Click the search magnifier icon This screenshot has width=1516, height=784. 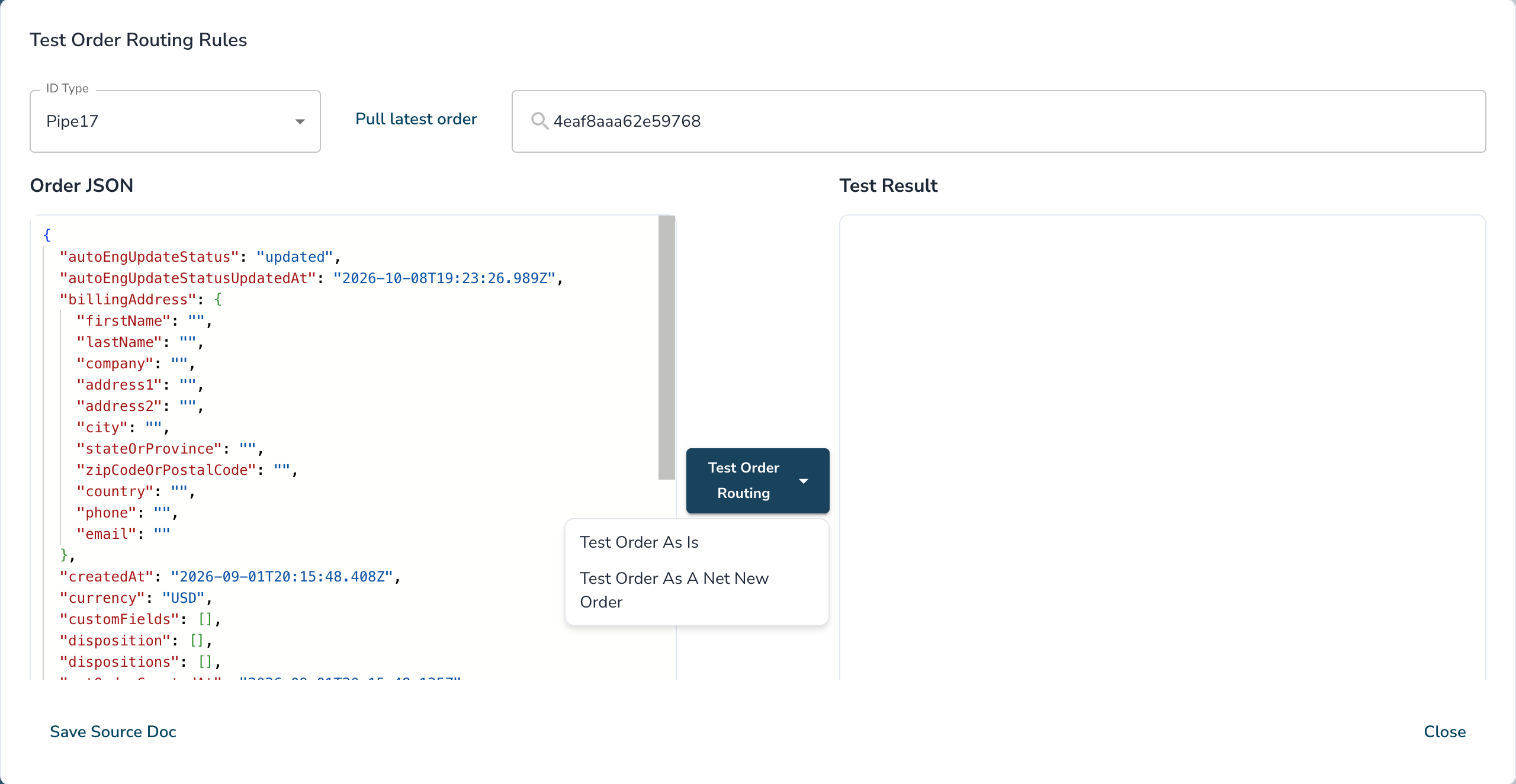[x=540, y=121]
